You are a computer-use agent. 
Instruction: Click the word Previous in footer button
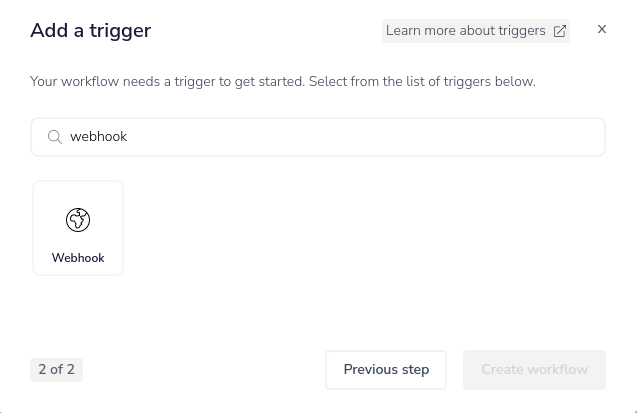tap(372, 370)
